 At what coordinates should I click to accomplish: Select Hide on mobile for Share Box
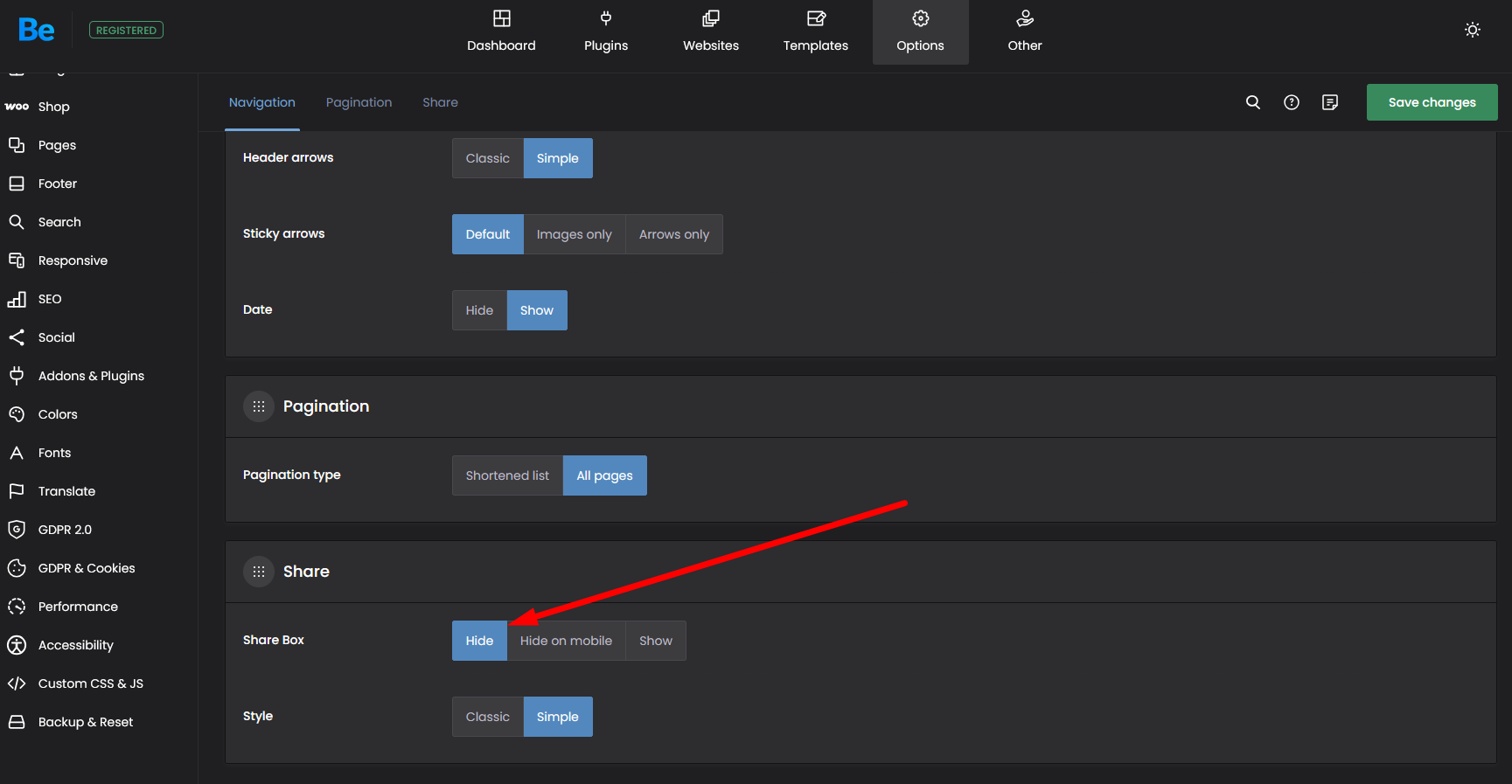566,641
